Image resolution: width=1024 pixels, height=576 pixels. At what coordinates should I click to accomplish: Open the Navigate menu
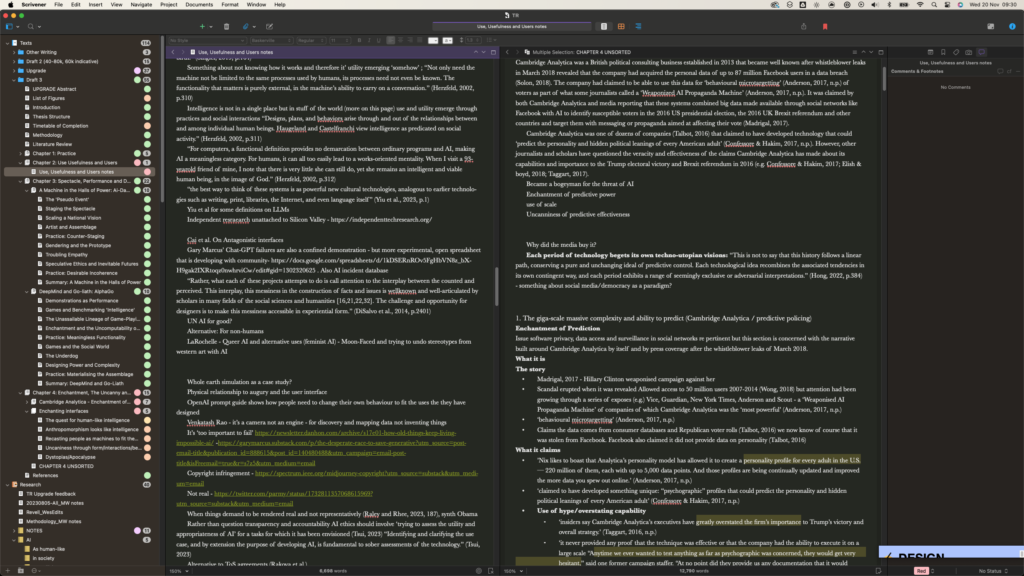tap(141, 5)
